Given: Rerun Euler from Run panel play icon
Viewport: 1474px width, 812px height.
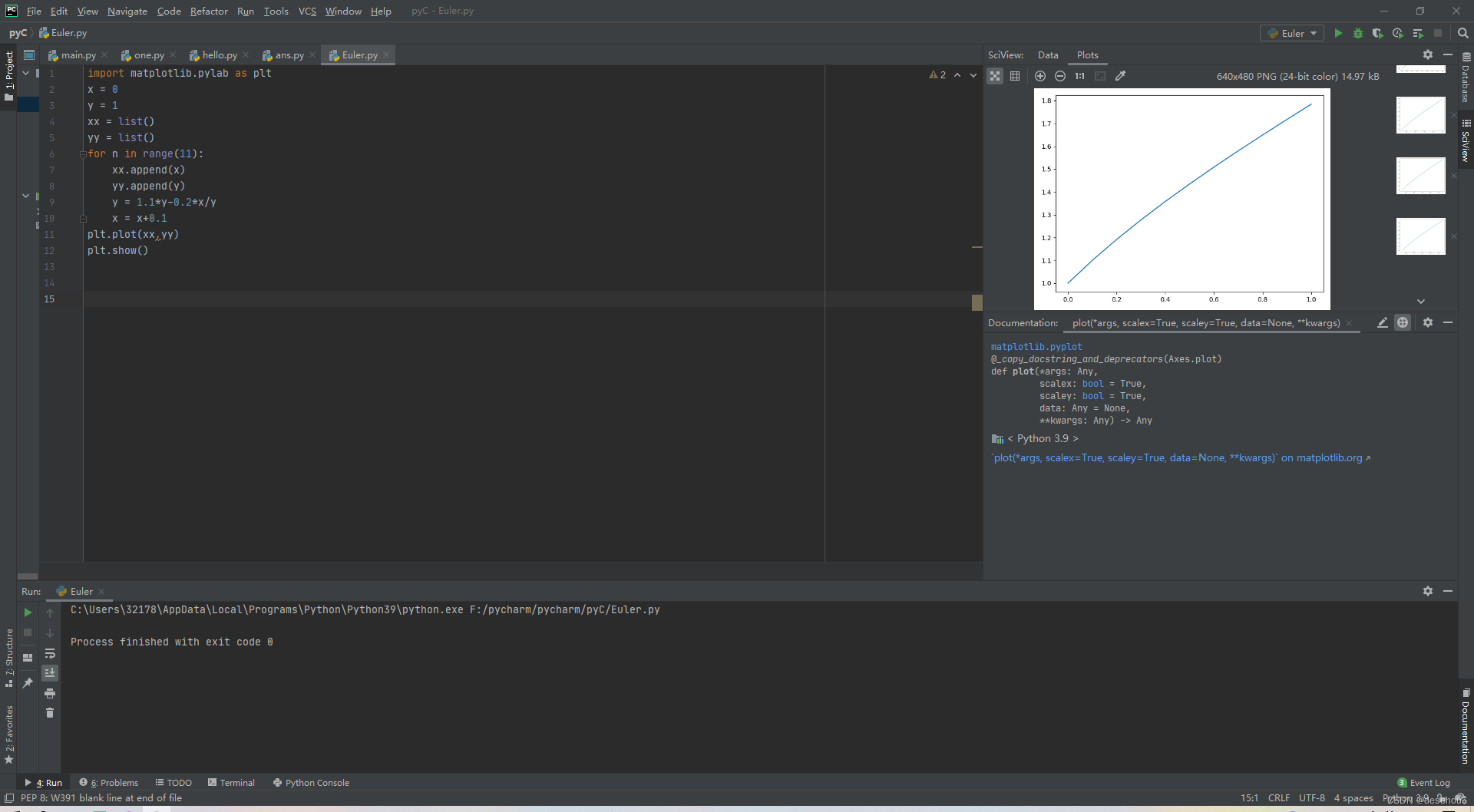Looking at the screenshot, I should [x=28, y=612].
